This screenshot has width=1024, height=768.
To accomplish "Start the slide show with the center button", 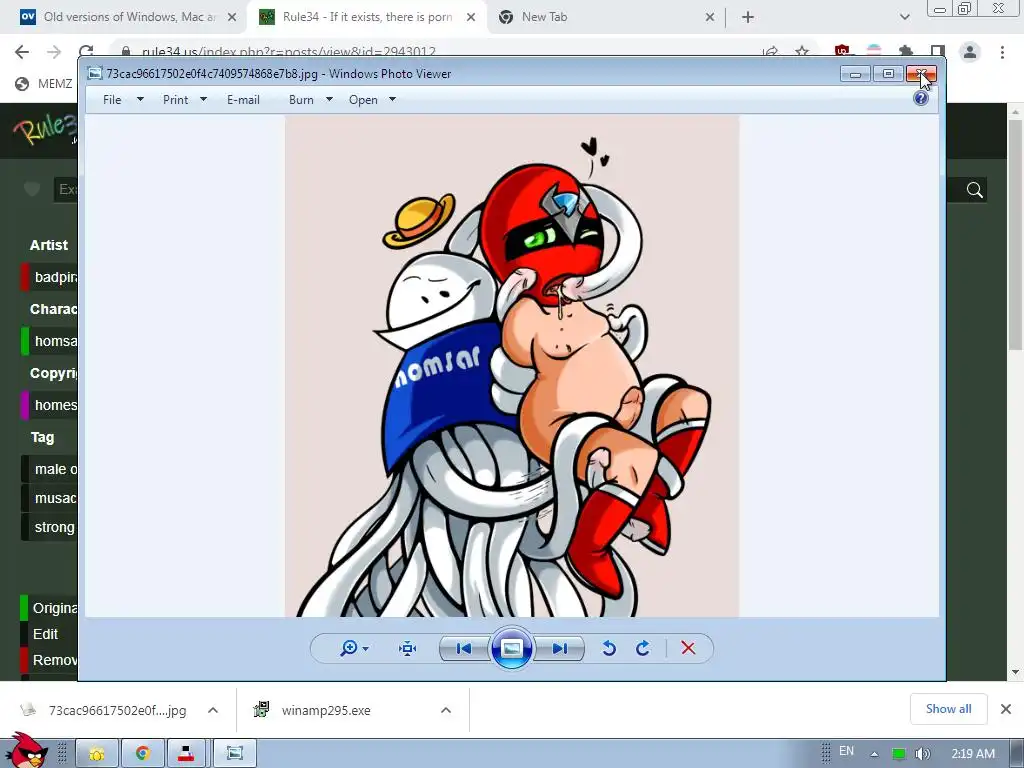I will [511, 648].
